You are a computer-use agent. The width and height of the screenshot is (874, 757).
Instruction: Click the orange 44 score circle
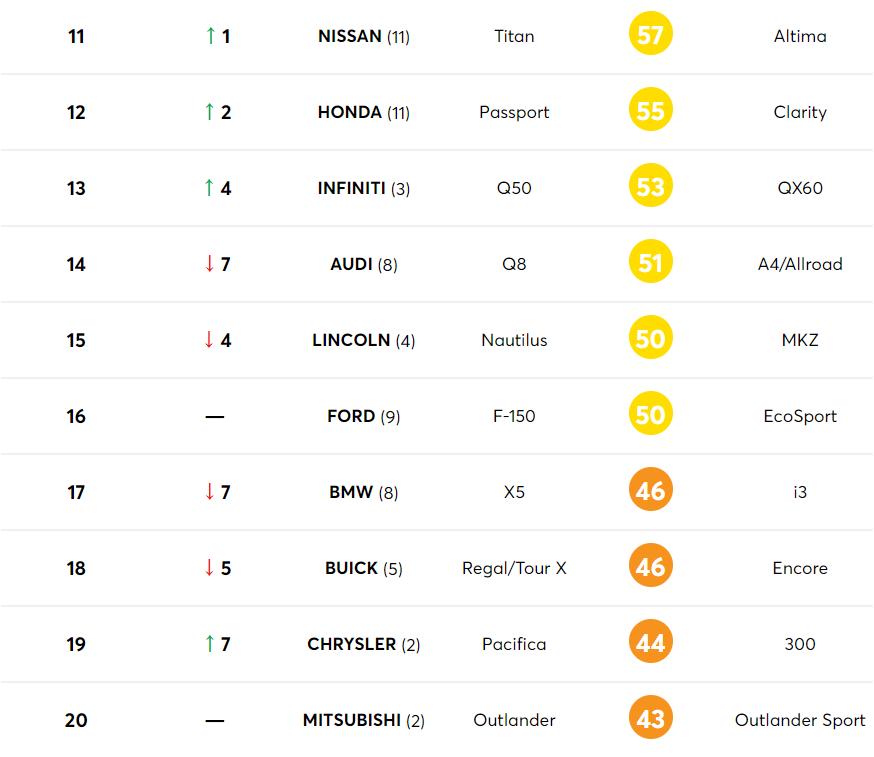tap(650, 643)
